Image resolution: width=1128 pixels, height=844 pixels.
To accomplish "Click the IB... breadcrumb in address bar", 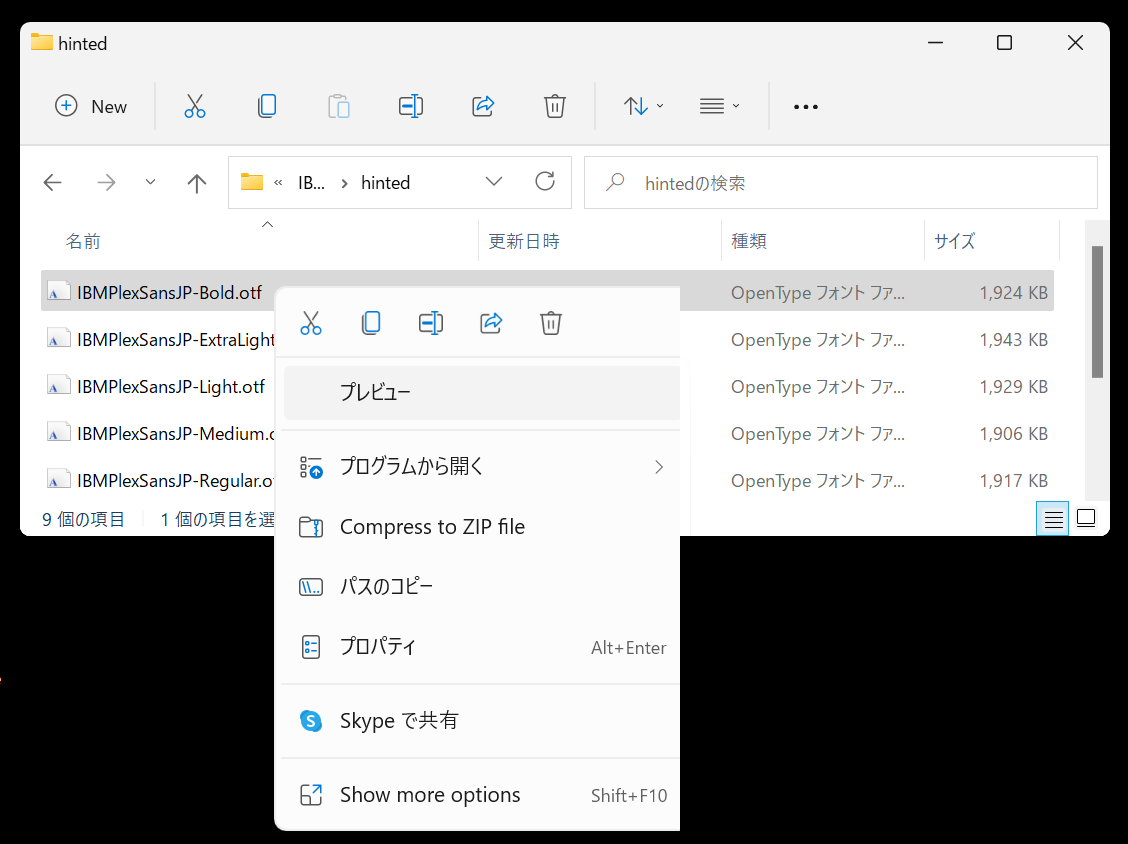I will 311,183.
